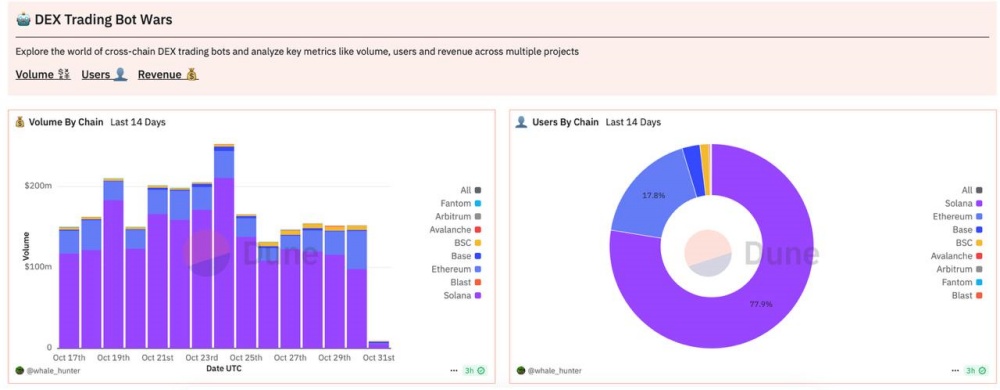The height and width of the screenshot is (390, 1000).
Task: Toggle Arbitrum in Users chart legend
Action: click(960, 270)
